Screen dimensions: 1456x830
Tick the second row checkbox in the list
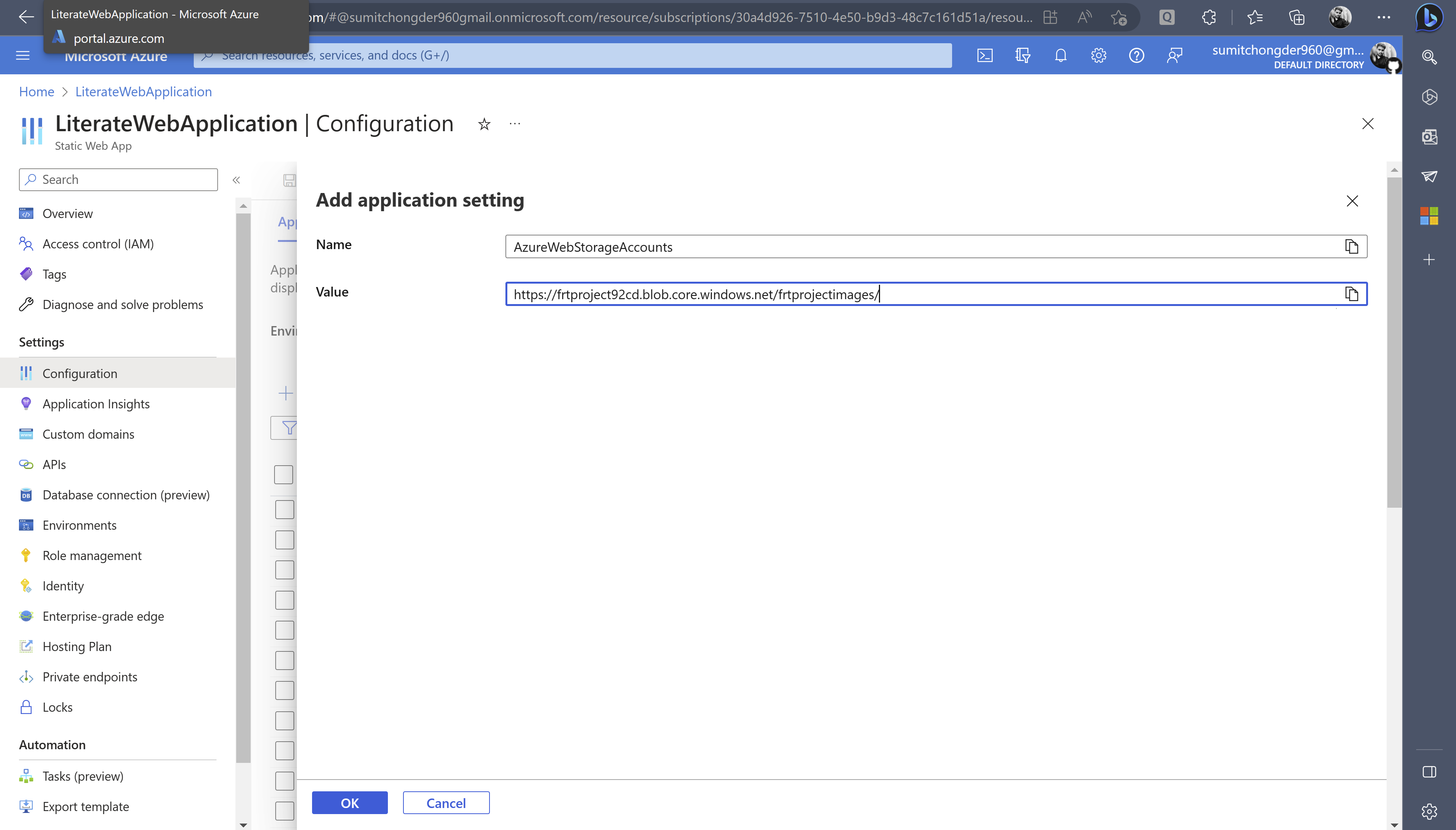point(284,509)
